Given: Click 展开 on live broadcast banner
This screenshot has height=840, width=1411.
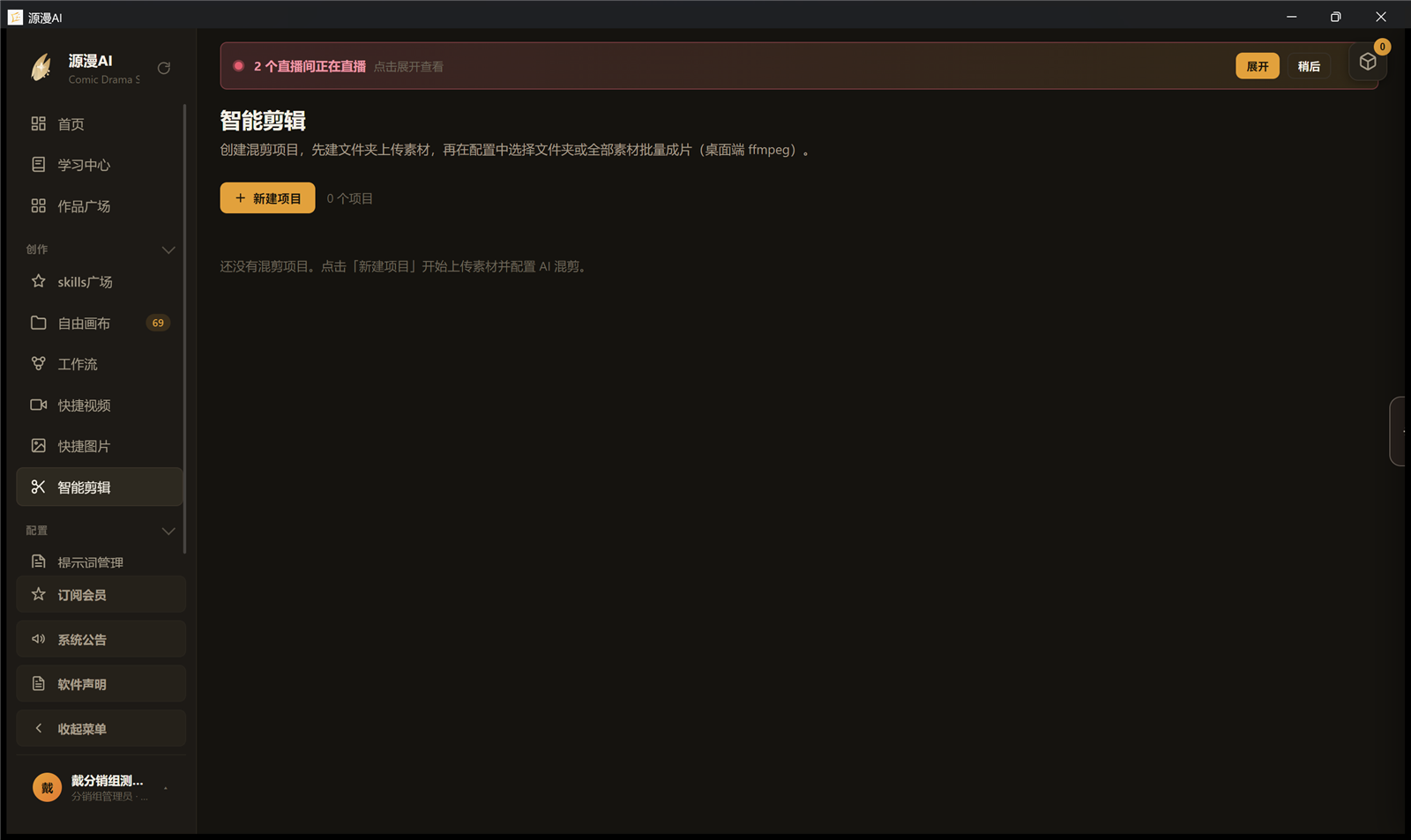Looking at the screenshot, I should point(1258,66).
